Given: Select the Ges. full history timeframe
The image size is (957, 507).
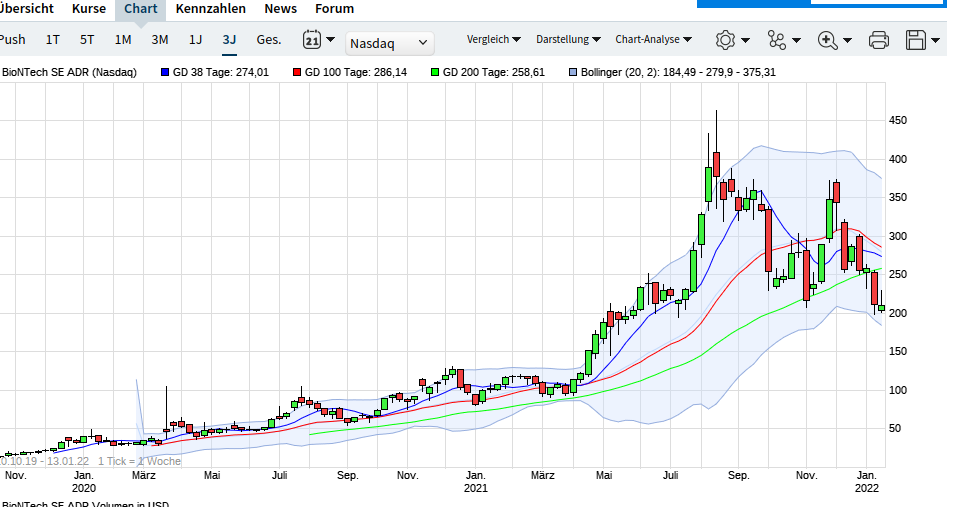Looking at the screenshot, I should pos(269,40).
